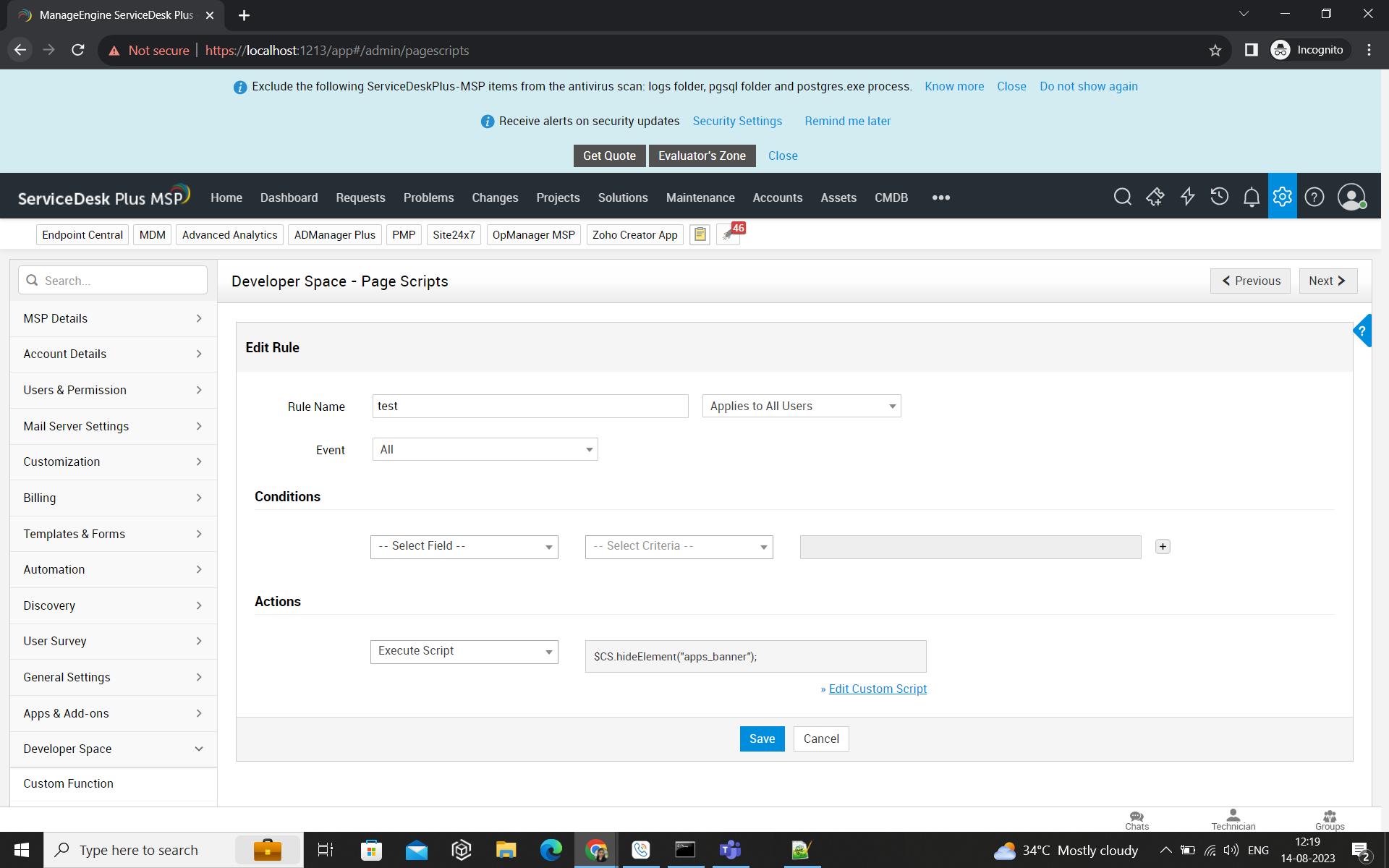The image size is (1389, 868).
Task: Expand the Automation sidebar section
Action: coord(113,570)
